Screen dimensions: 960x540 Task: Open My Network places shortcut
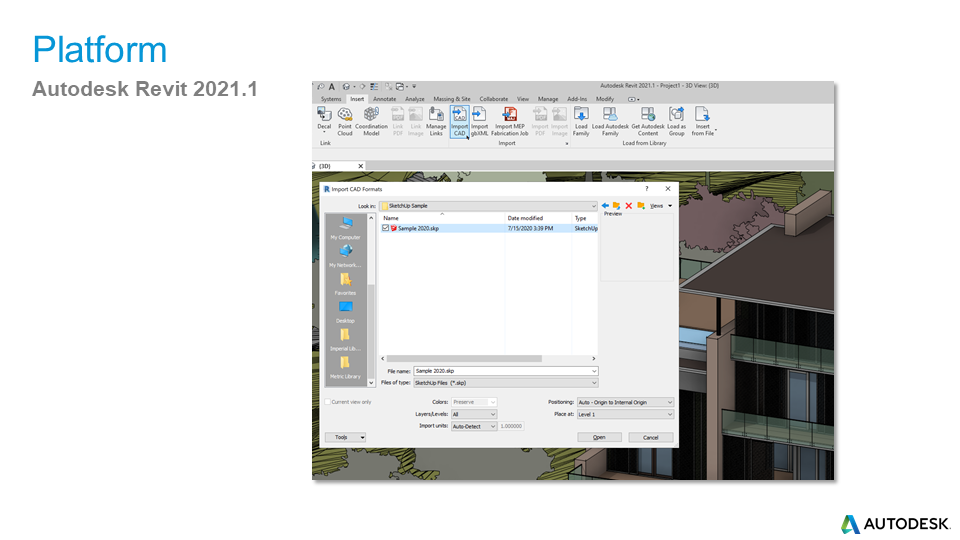click(x=345, y=256)
